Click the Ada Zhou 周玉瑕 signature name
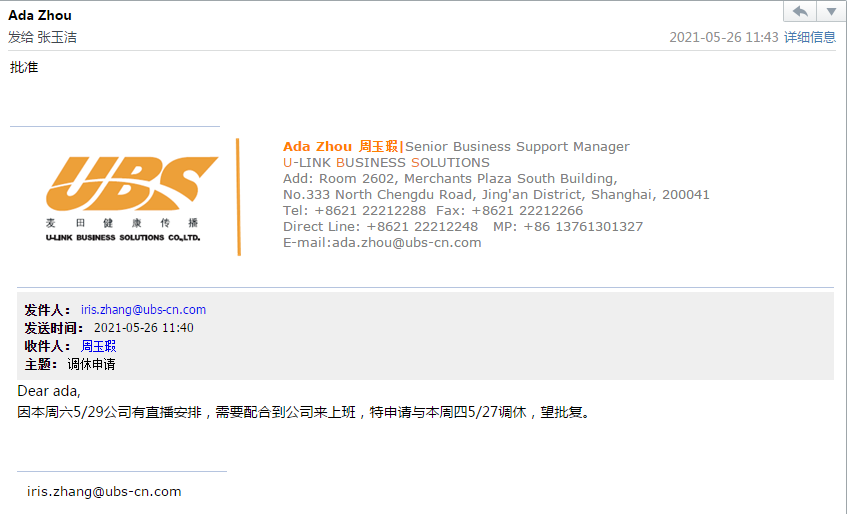Image resolution: width=847 pixels, height=514 pixels. 340,146
